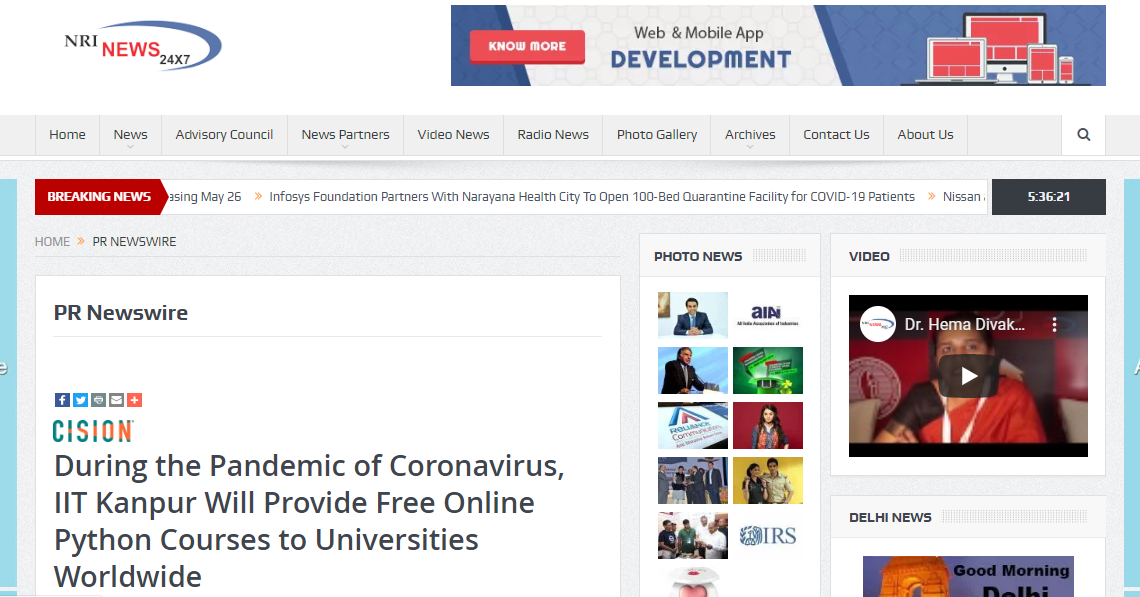
Task: Click the Web & Mobile App Development banner
Action: point(778,46)
